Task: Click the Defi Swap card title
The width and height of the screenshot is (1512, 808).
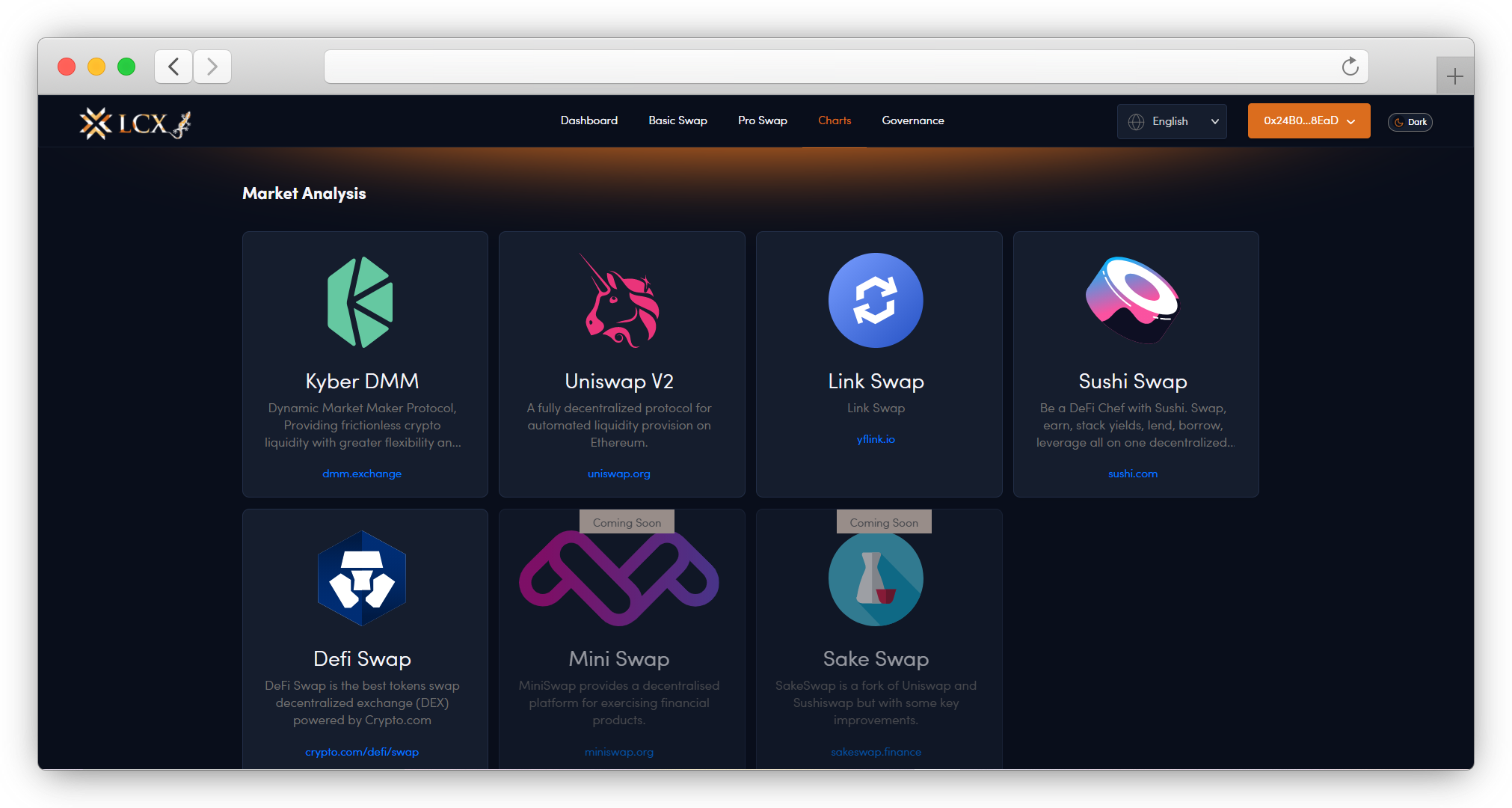Action: (362, 659)
